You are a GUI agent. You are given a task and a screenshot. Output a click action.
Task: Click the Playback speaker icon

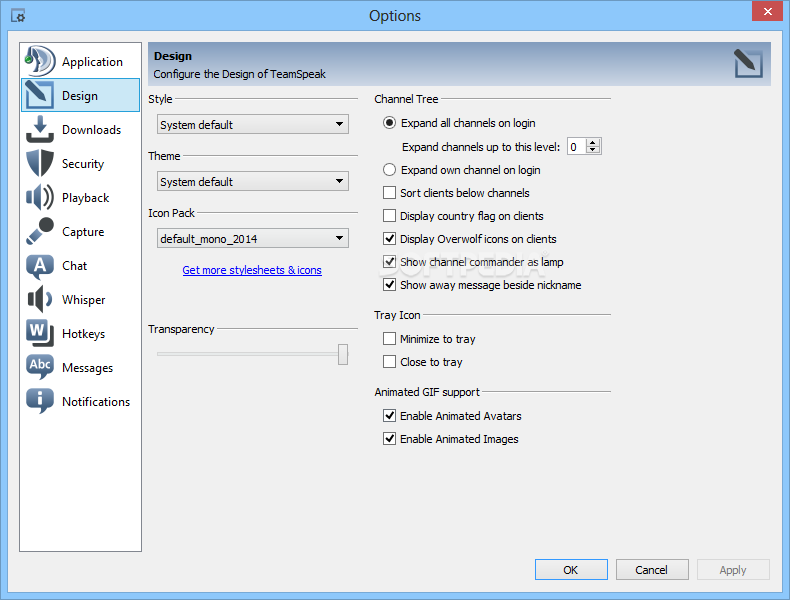click(x=40, y=197)
